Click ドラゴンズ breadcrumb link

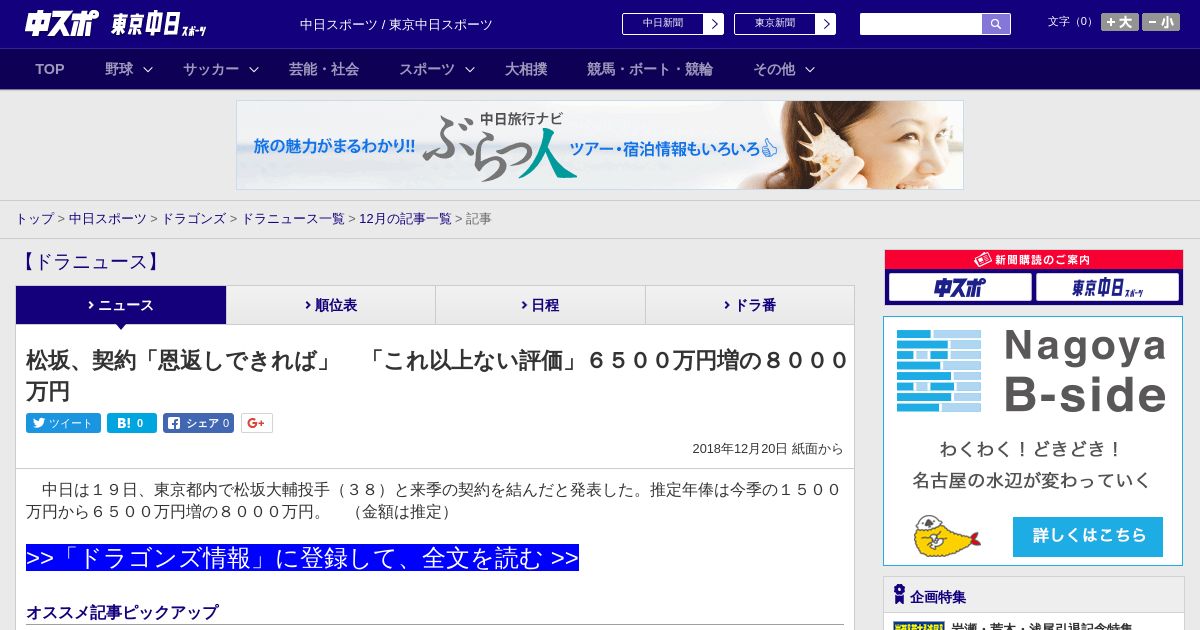tap(194, 219)
